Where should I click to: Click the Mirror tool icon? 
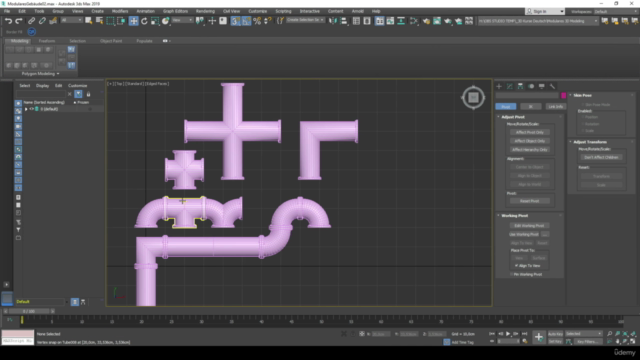click(x=333, y=21)
